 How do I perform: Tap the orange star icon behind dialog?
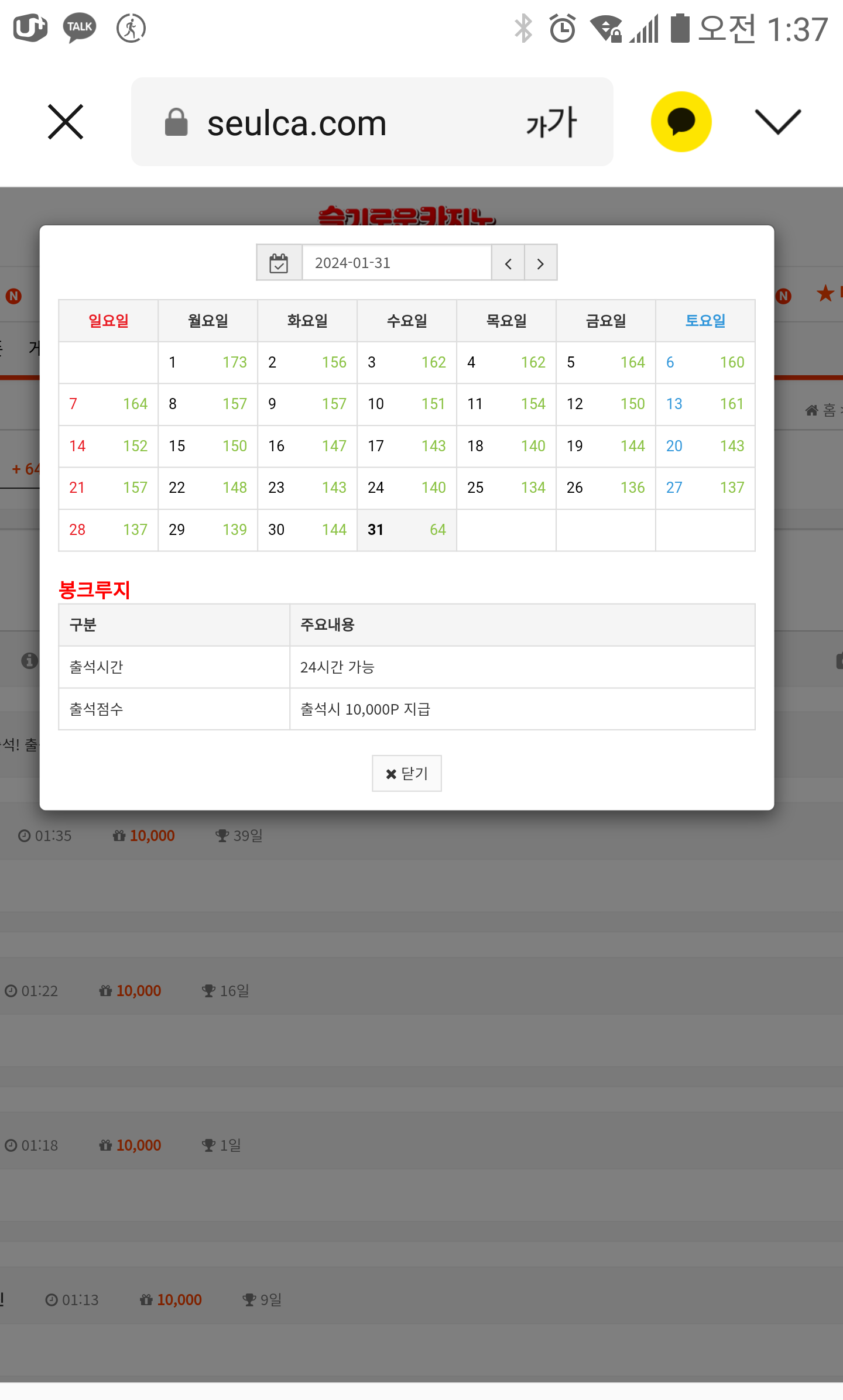825,293
